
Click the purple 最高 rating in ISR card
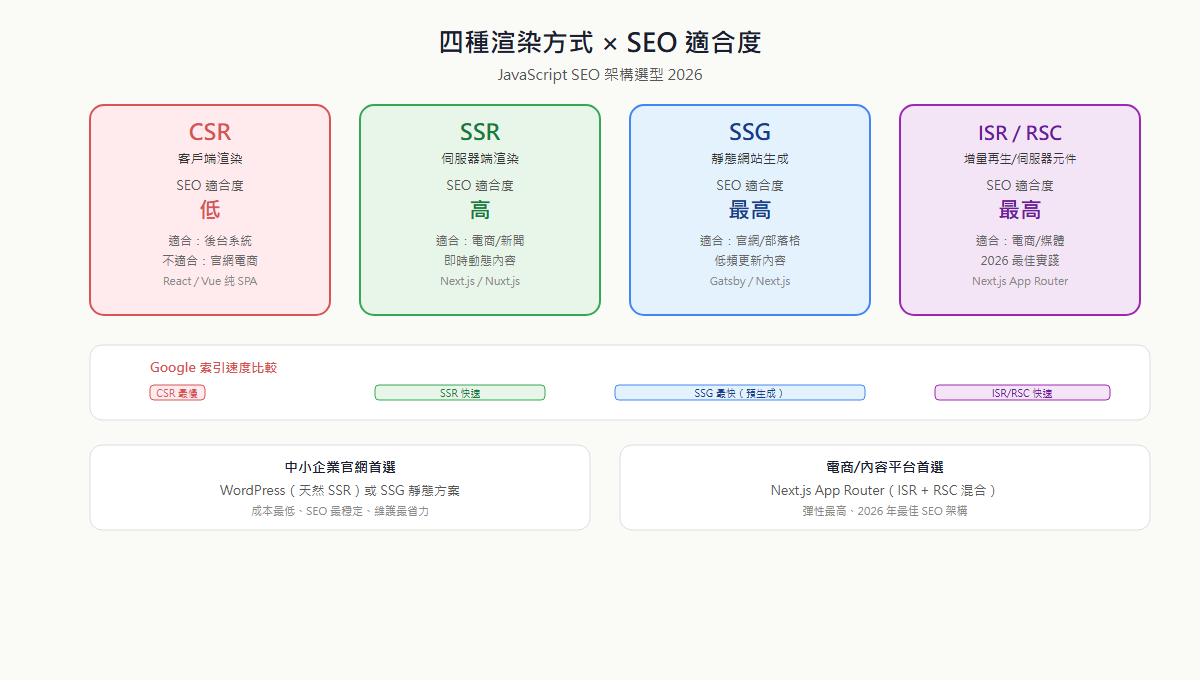pos(1020,210)
